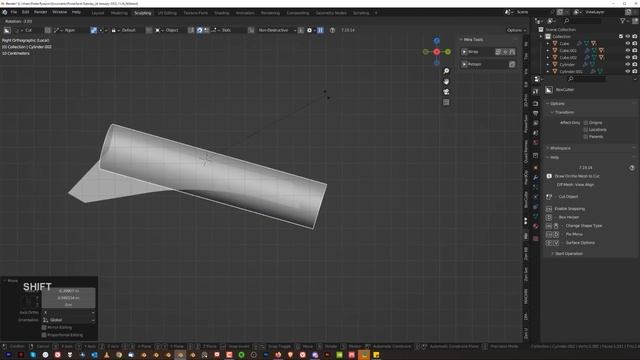Open the Physics properties tab
This screenshot has height=360, width=640.
coord(536,197)
